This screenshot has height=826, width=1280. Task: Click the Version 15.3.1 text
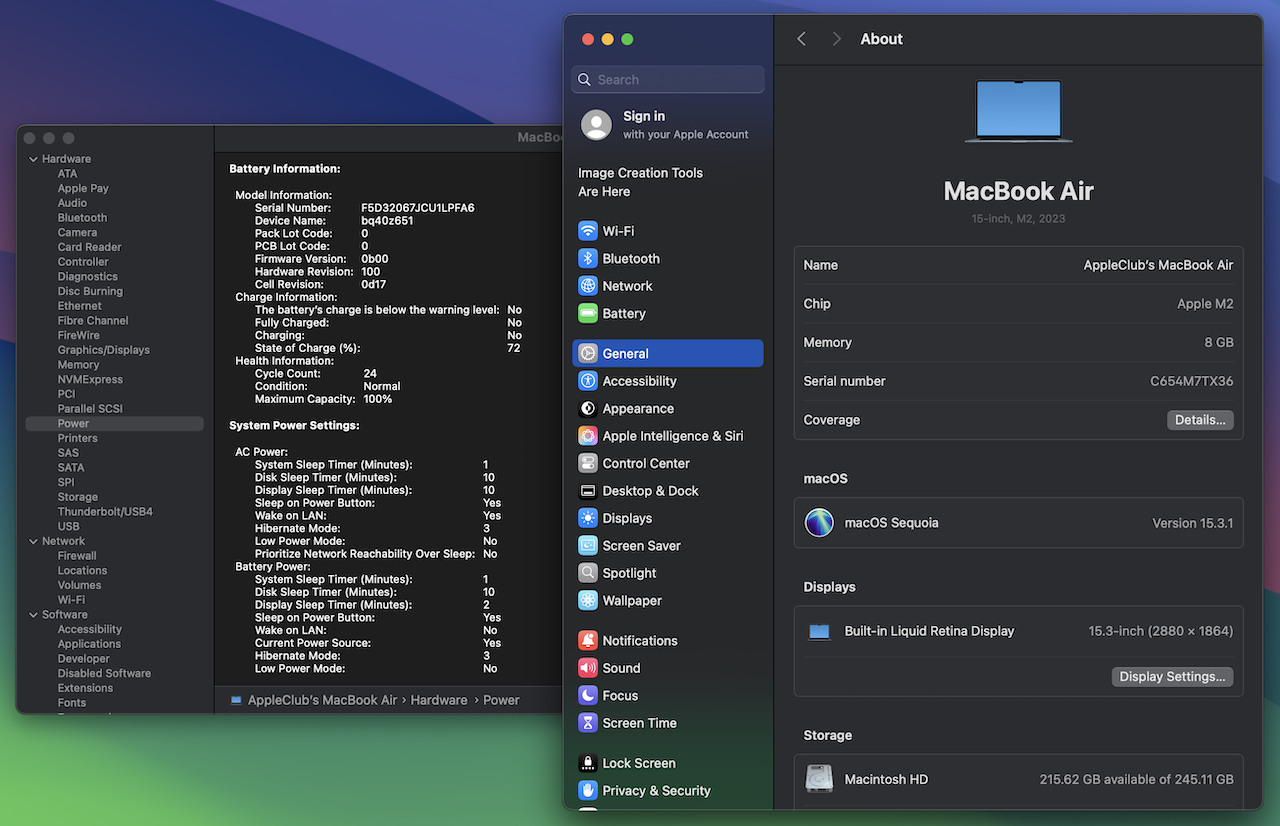point(1193,523)
